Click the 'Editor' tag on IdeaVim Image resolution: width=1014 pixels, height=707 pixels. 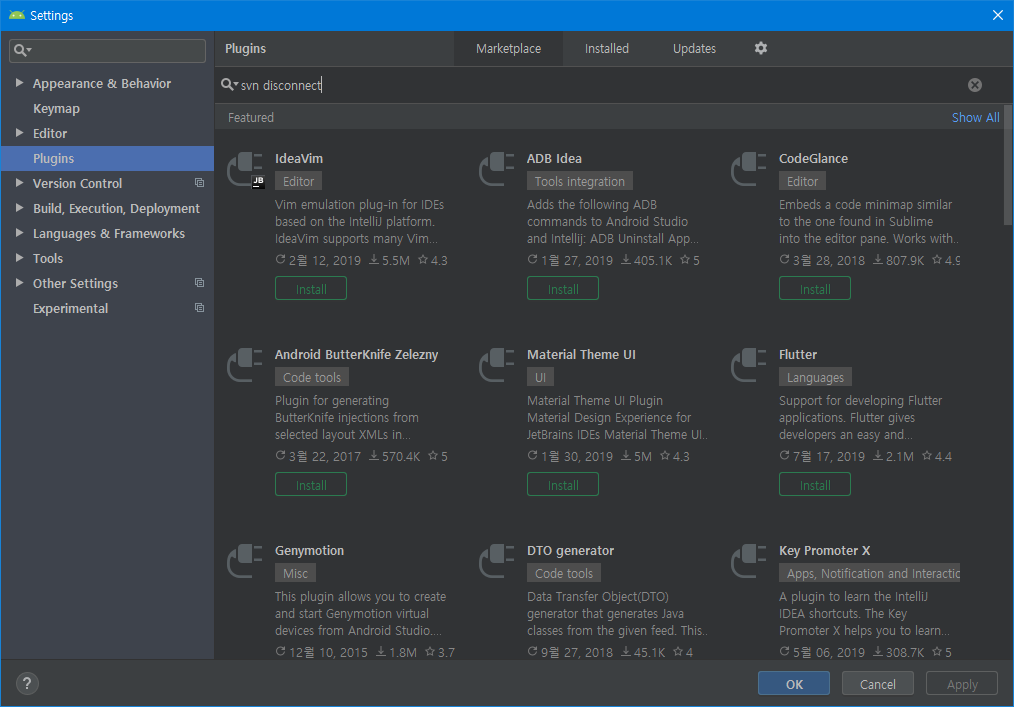coord(298,181)
